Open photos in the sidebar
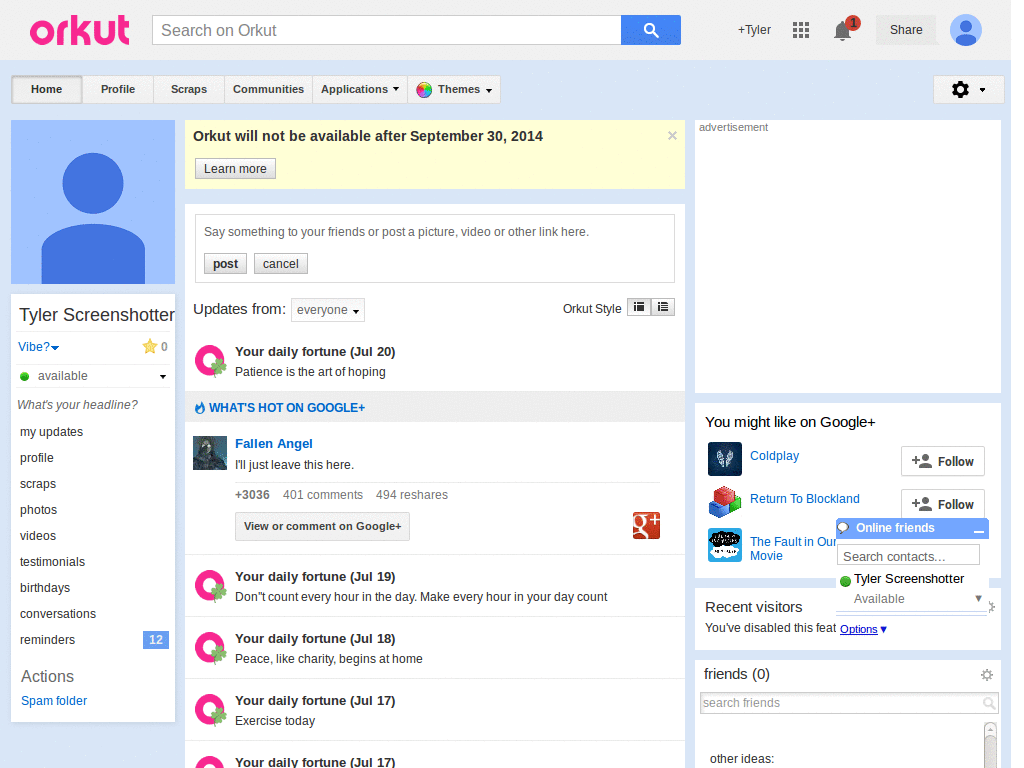The image size is (1024, 768). 39,509
